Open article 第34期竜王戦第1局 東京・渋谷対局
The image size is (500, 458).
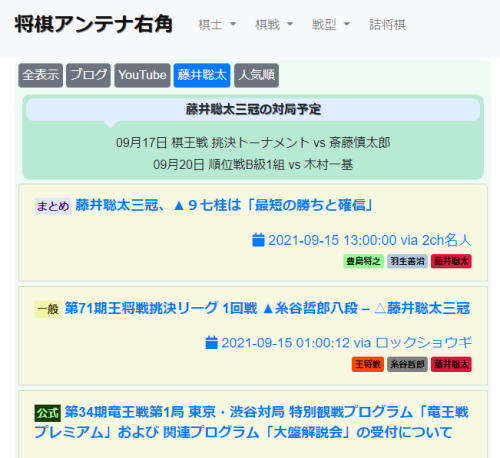[x=252, y=422]
